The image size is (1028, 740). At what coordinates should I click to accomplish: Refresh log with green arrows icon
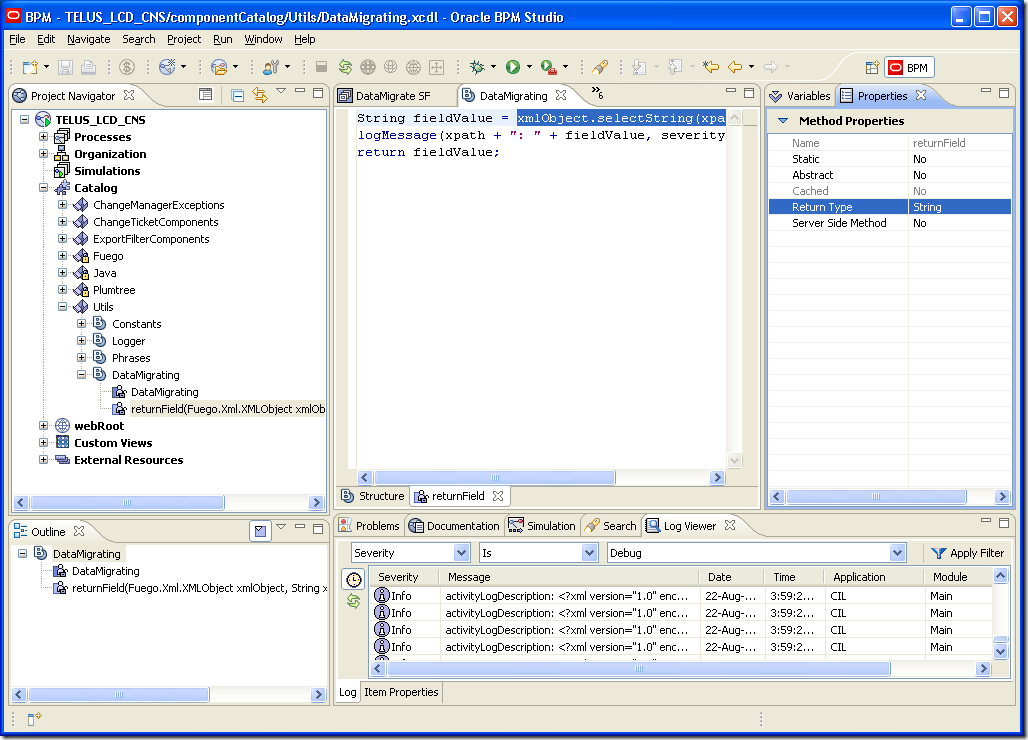coord(353,601)
